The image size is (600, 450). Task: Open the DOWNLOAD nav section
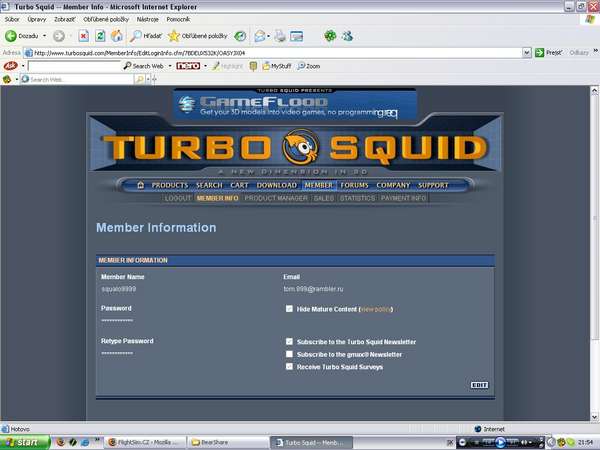pos(277,185)
